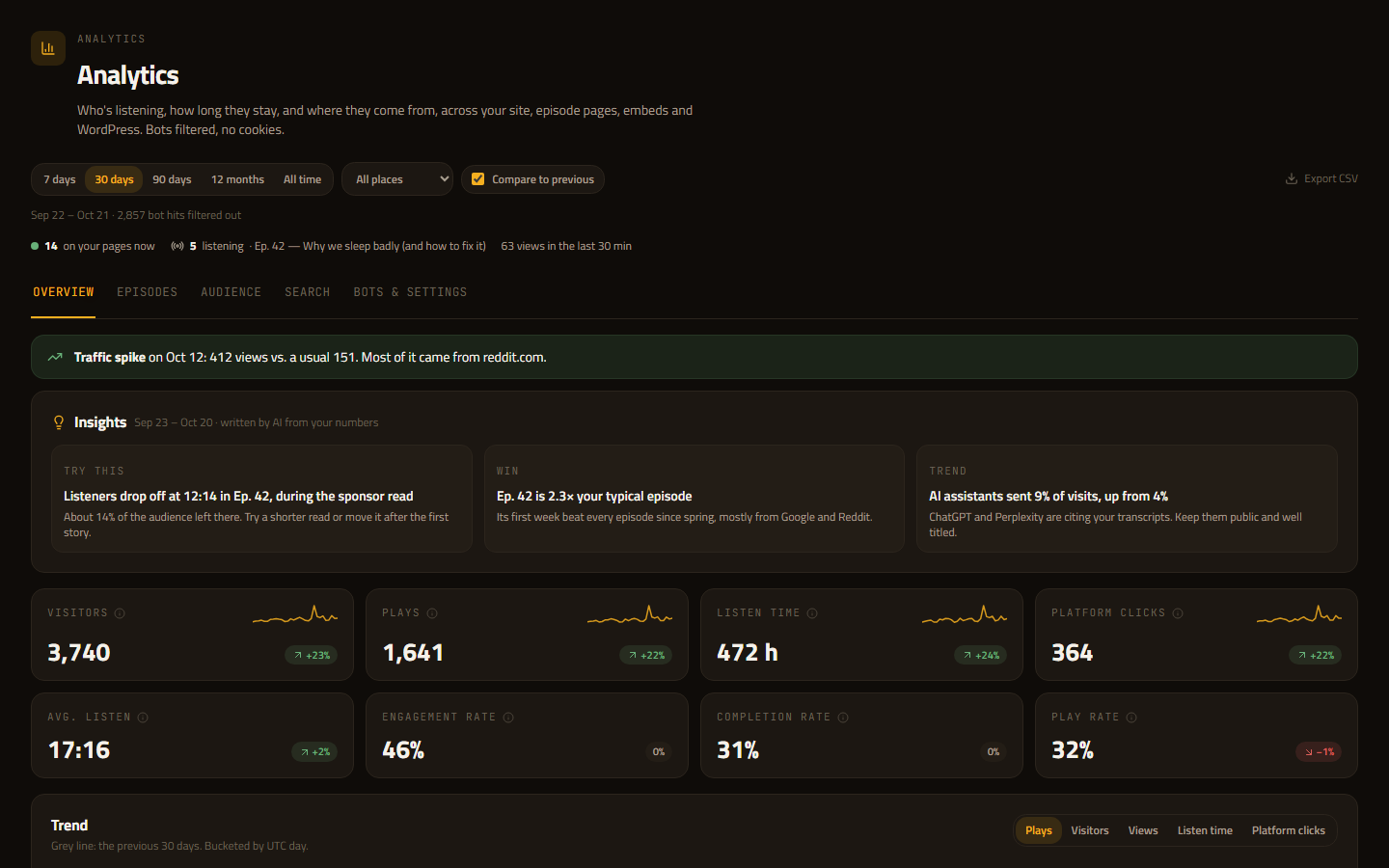Open the All places dropdown
Viewport: 1389px width, 868px height.
pos(397,179)
